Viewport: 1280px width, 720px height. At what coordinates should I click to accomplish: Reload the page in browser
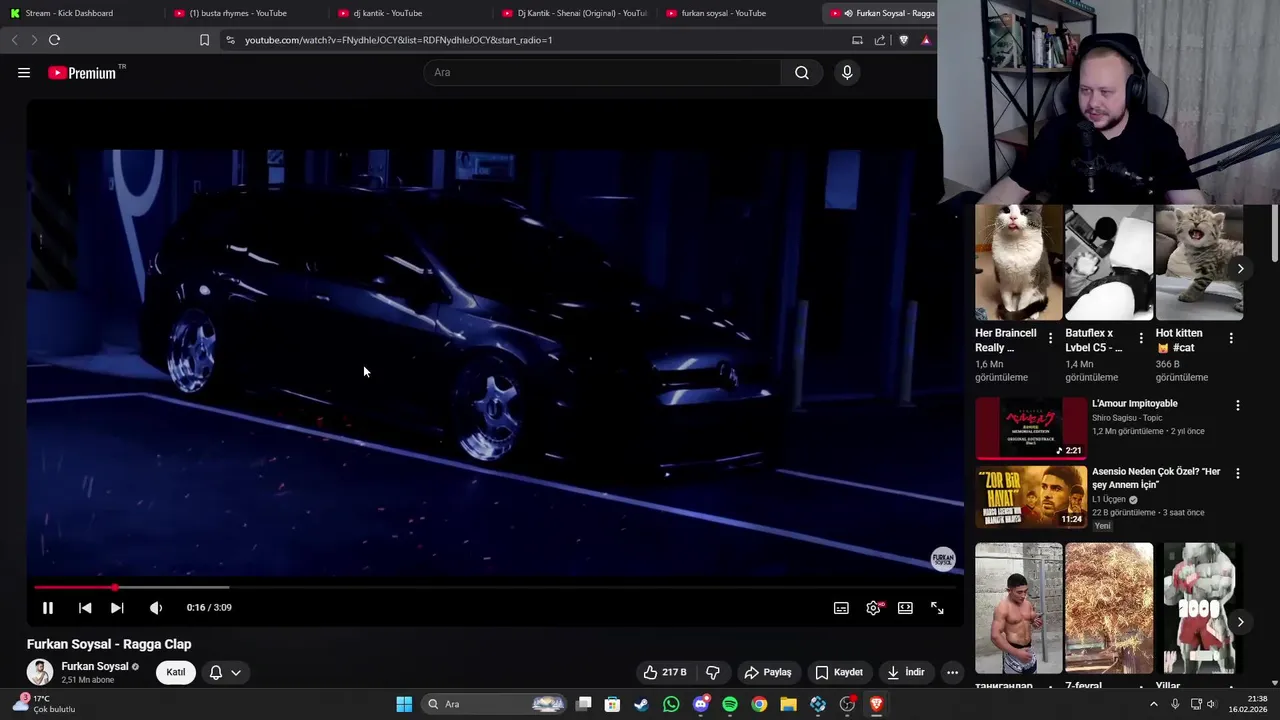pyautogui.click(x=54, y=40)
